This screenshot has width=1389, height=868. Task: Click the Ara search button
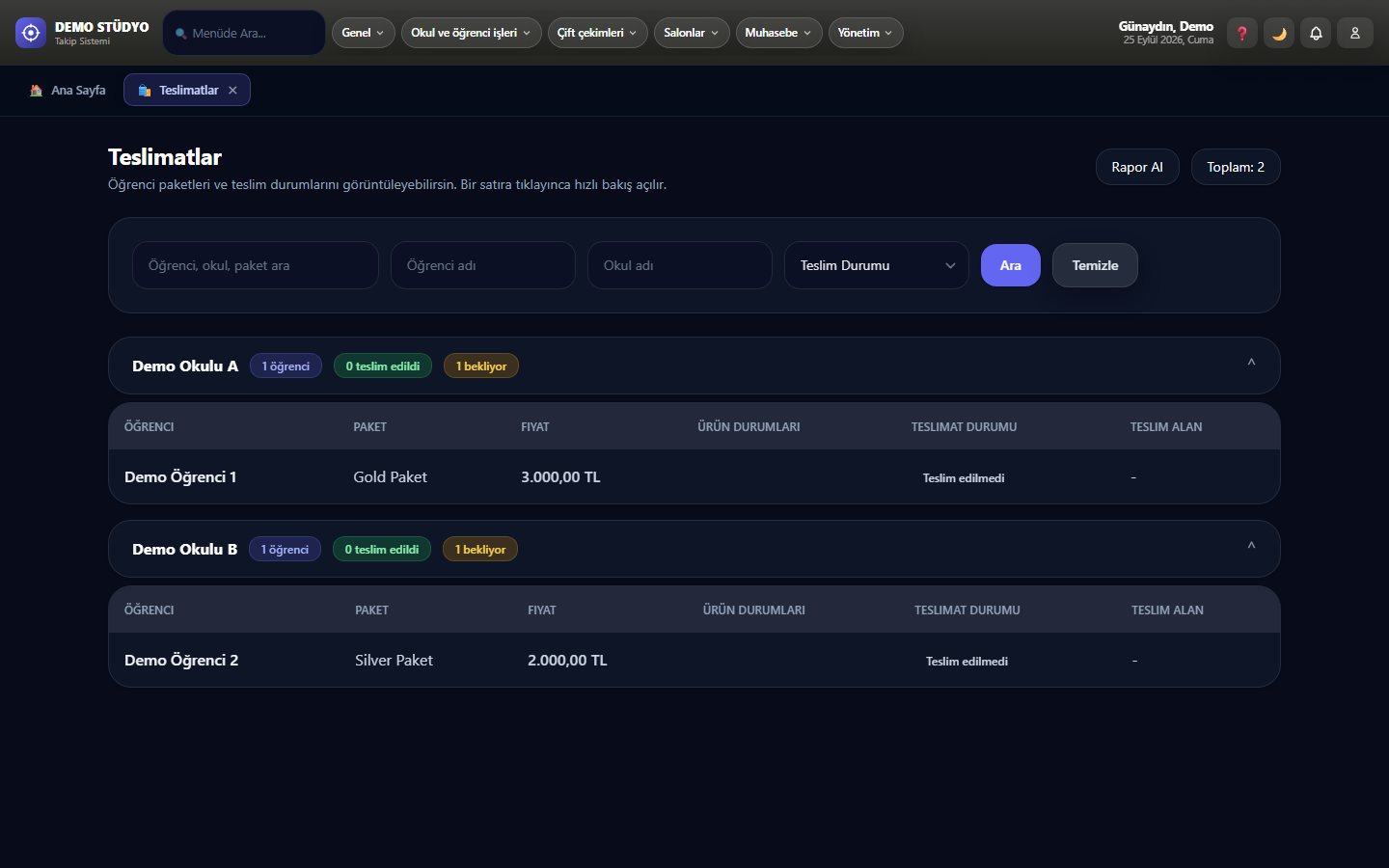[1011, 265]
